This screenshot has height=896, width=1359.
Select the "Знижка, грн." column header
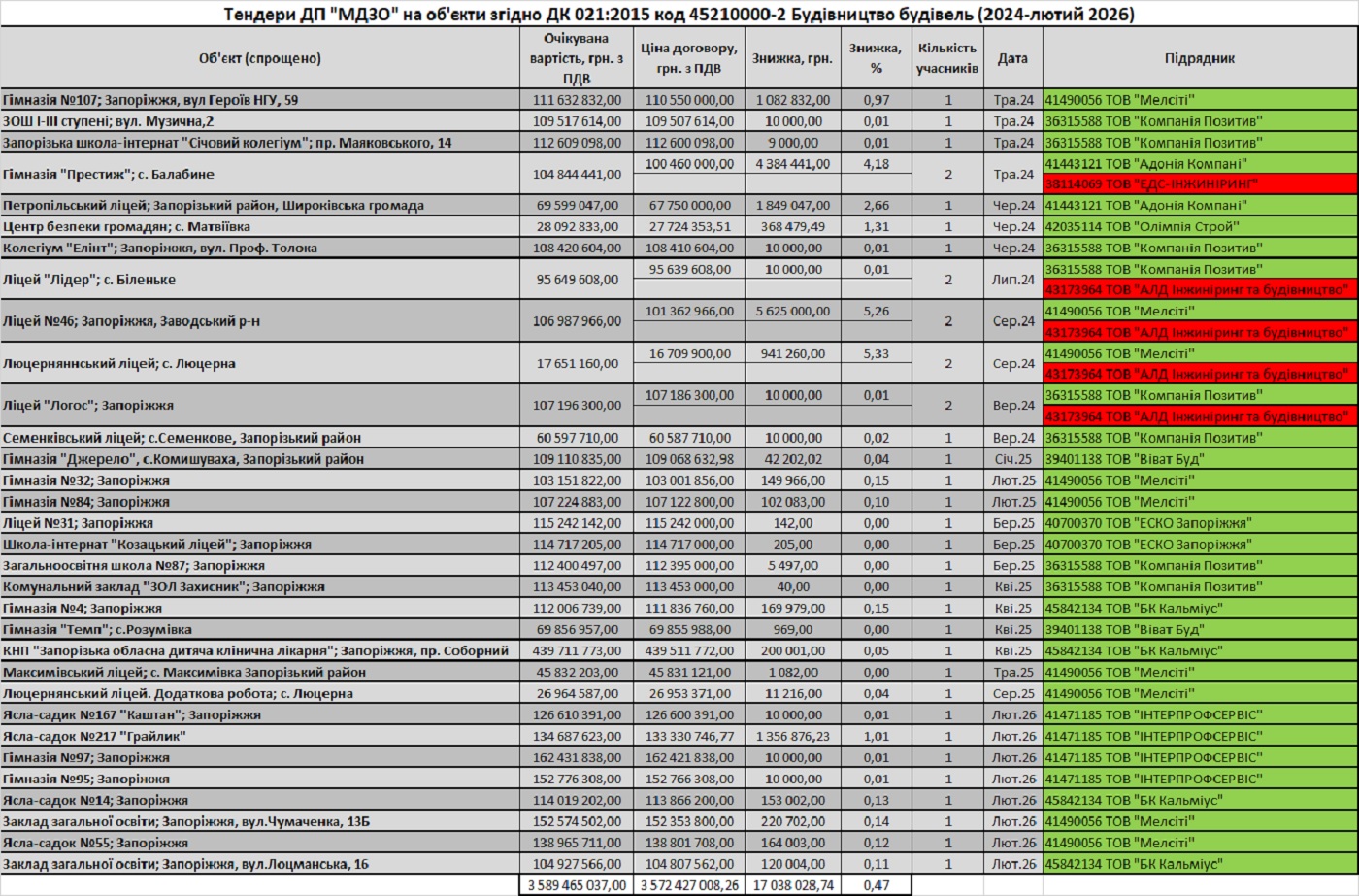[792, 58]
